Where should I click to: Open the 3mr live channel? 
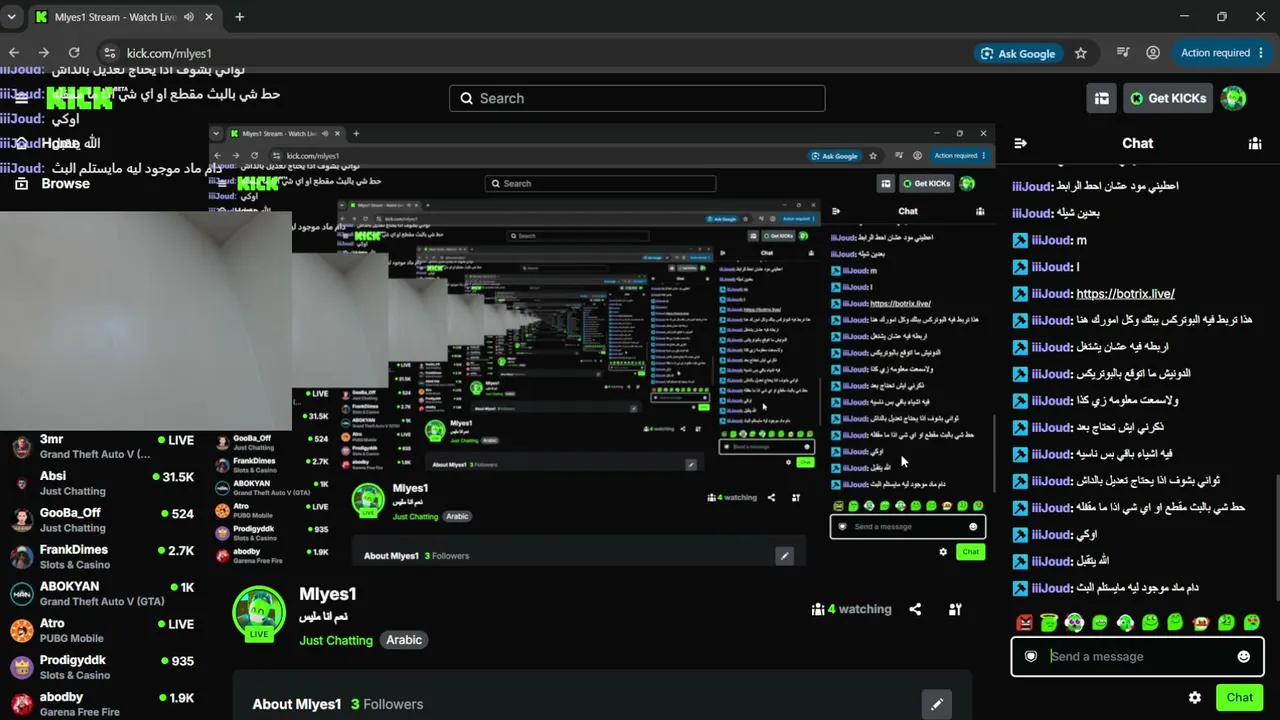[104, 446]
